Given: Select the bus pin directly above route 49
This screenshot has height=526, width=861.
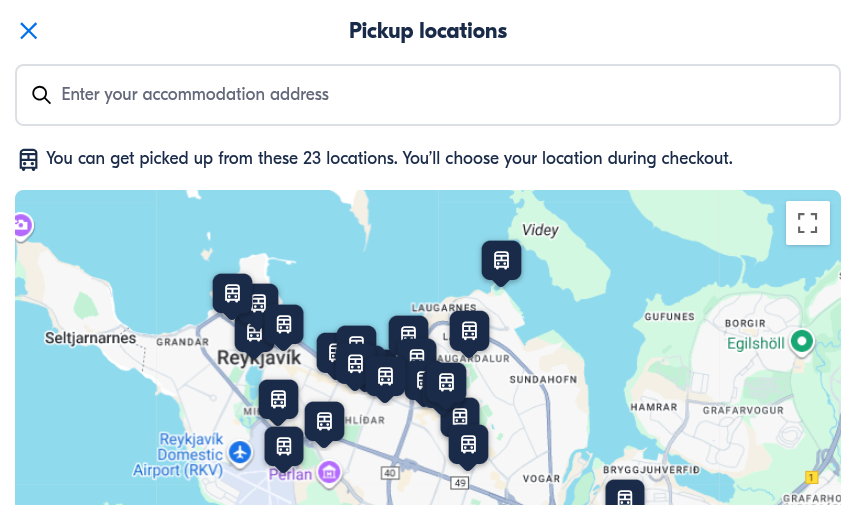Looking at the screenshot, I should pyautogui.click(x=468, y=444).
